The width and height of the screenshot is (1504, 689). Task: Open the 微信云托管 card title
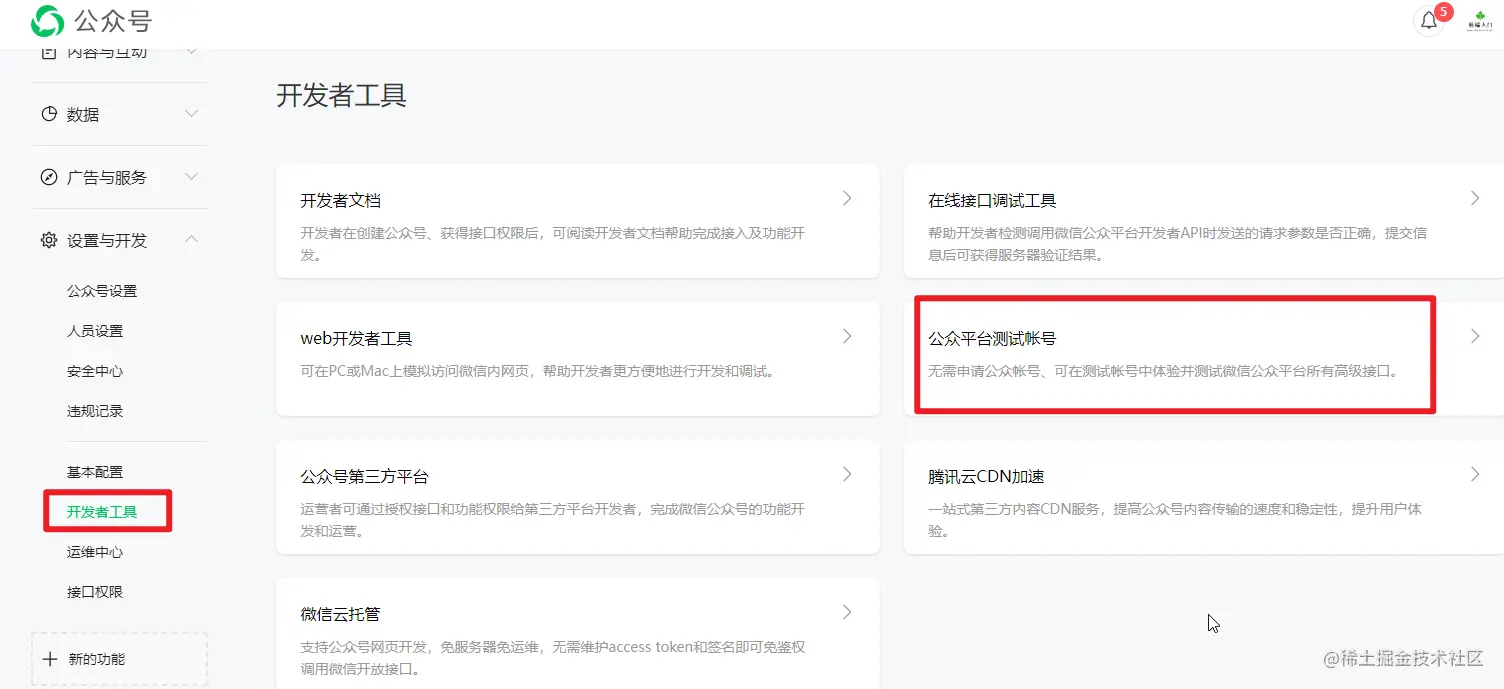tap(341, 614)
